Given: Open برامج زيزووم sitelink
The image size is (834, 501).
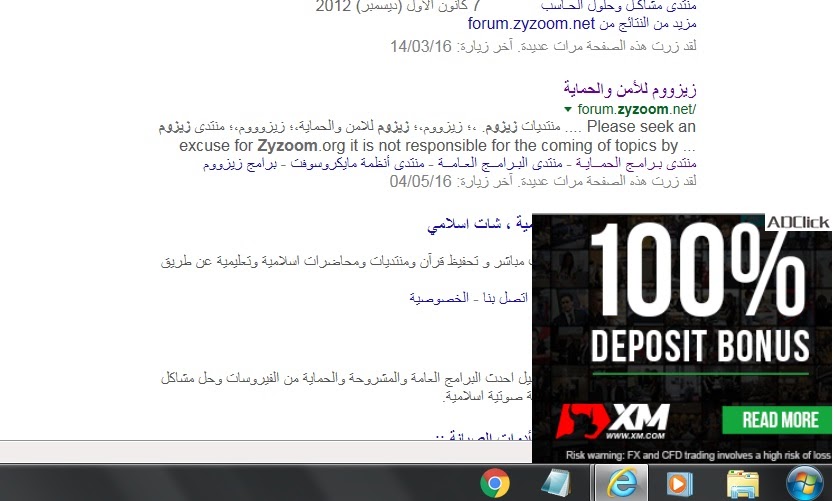Looking at the screenshot, I should (240, 164).
